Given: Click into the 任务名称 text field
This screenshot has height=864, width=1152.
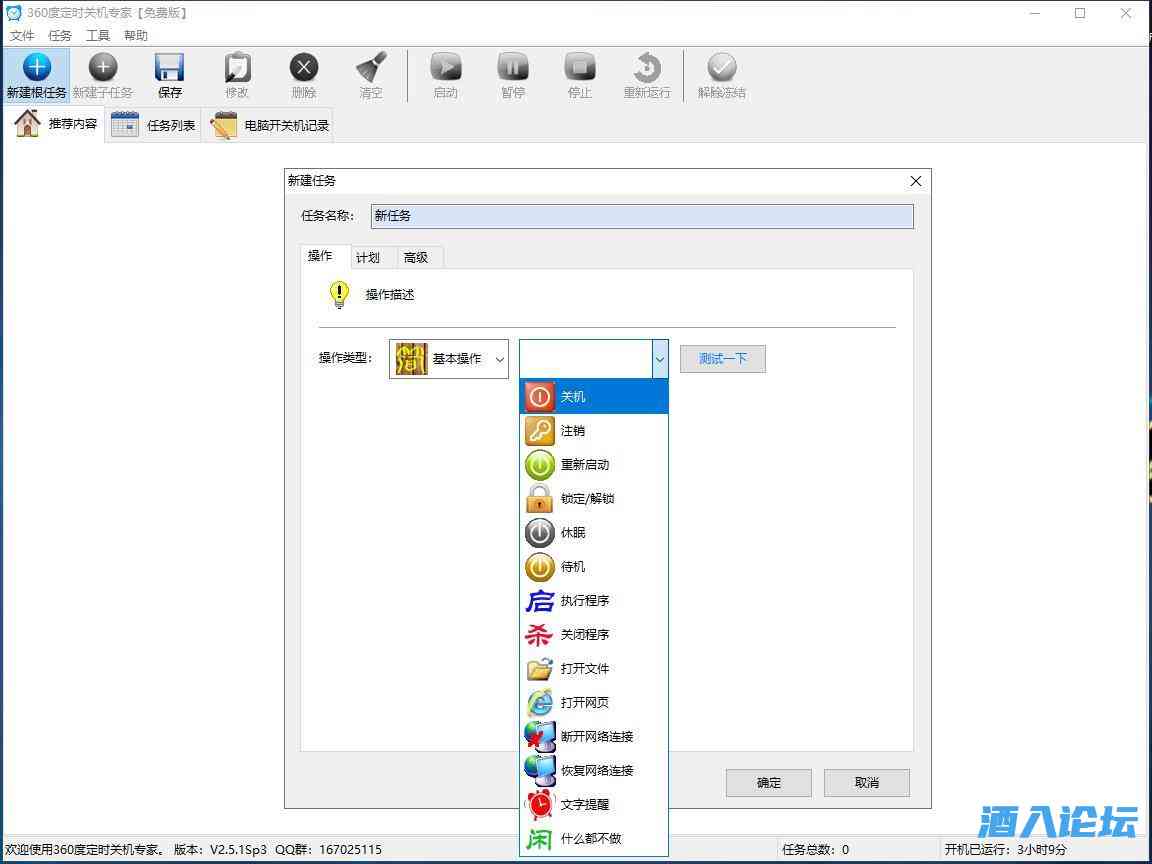Looking at the screenshot, I should coord(641,216).
